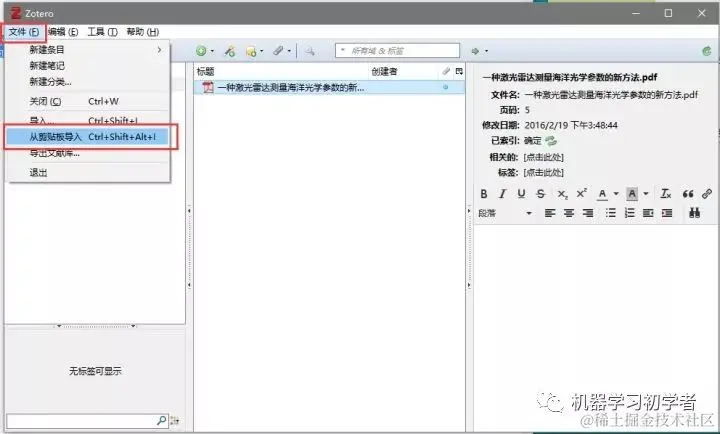Center align text in the note editor
The image size is (720, 434).
pos(569,213)
